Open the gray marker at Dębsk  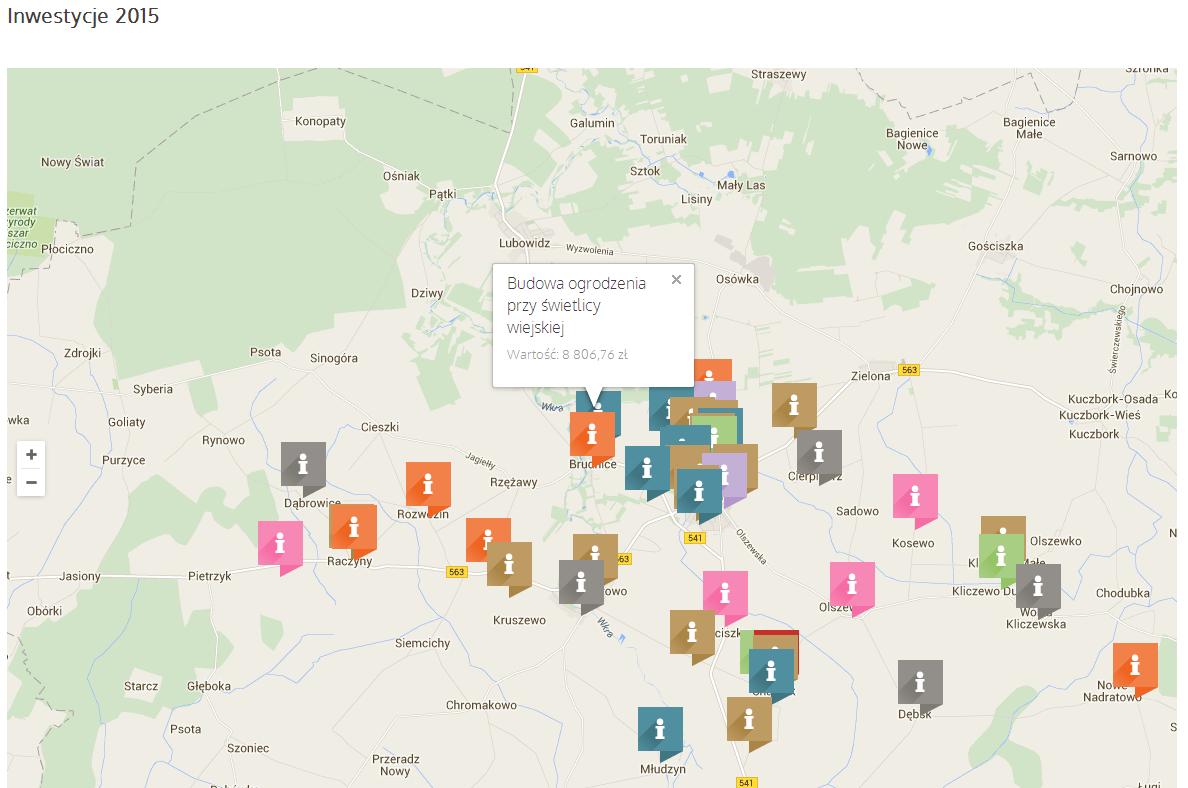[x=920, y=683]
